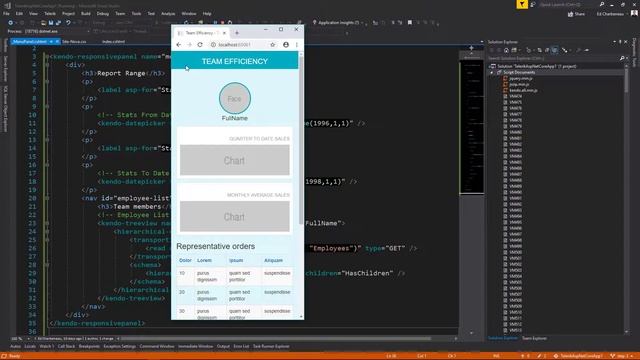Close the _MenuPanel.cshtml editor tab

(x=57, y=42)
